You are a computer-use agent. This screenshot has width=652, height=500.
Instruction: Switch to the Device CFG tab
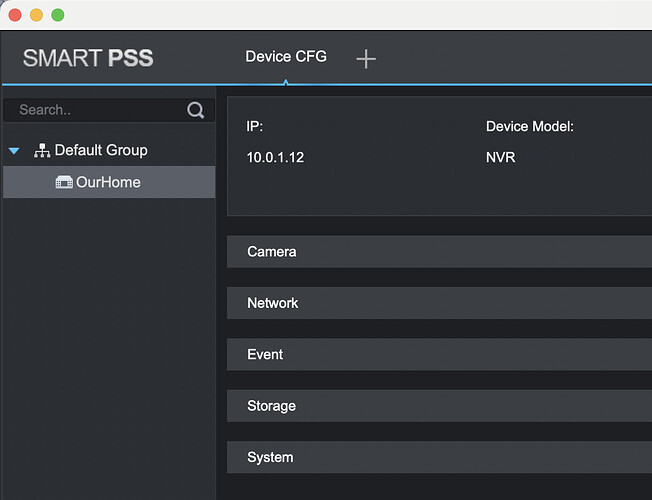(x=286, y=57)
